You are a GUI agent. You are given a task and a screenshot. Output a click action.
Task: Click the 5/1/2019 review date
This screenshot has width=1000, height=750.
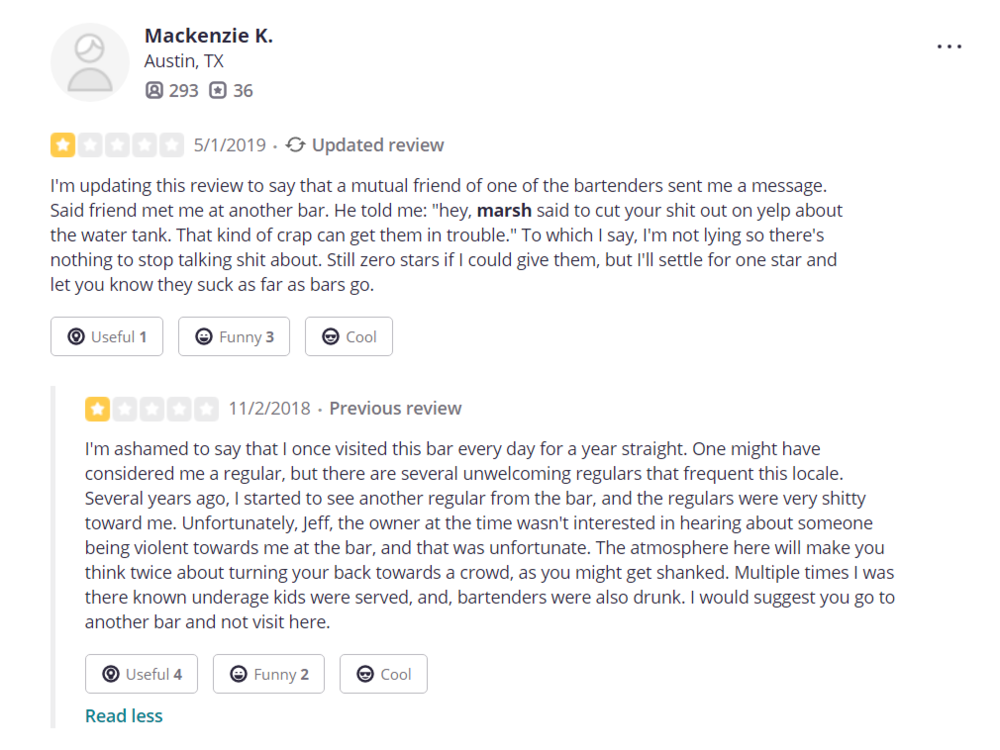230,145
